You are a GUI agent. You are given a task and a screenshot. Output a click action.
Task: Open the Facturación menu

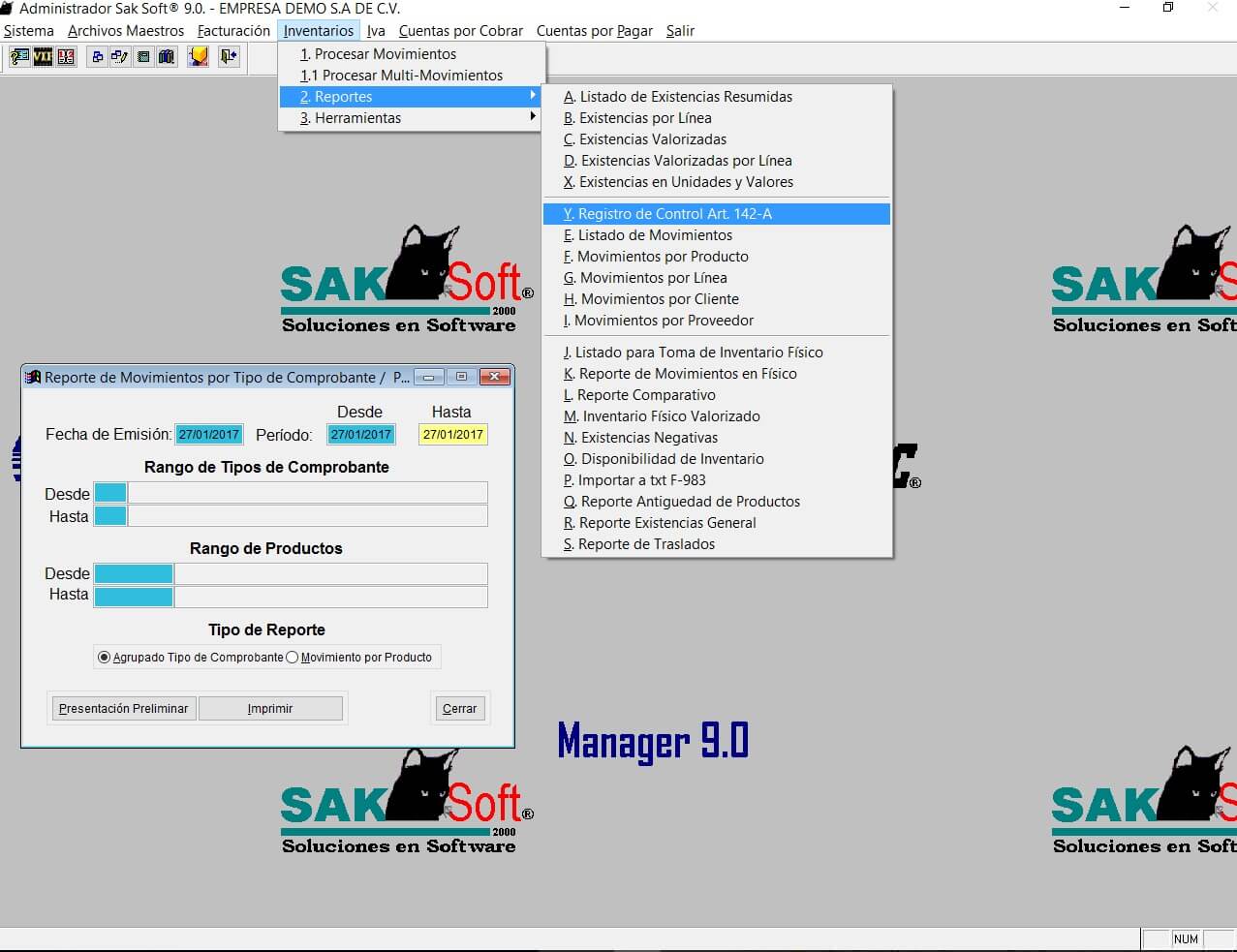233,31
